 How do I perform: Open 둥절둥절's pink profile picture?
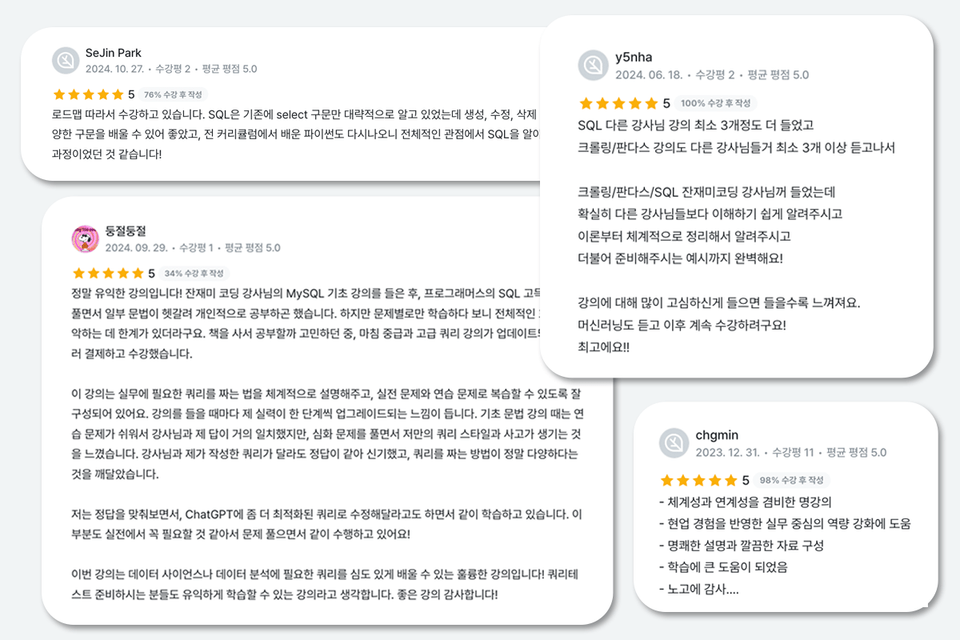[85, 238]
